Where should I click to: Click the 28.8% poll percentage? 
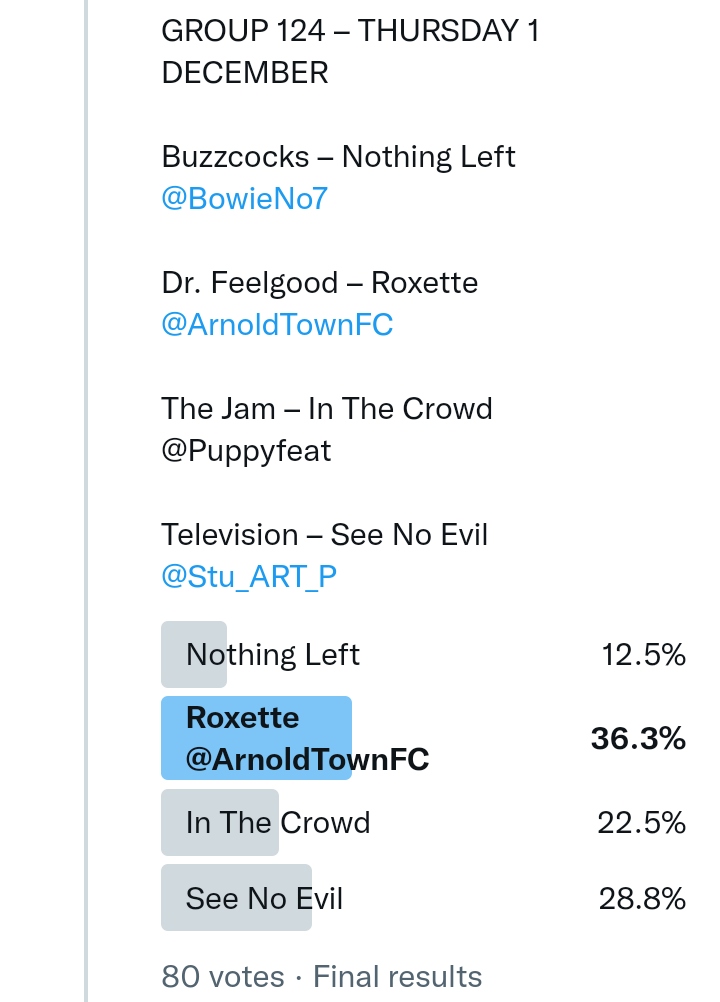click(642, 898)
